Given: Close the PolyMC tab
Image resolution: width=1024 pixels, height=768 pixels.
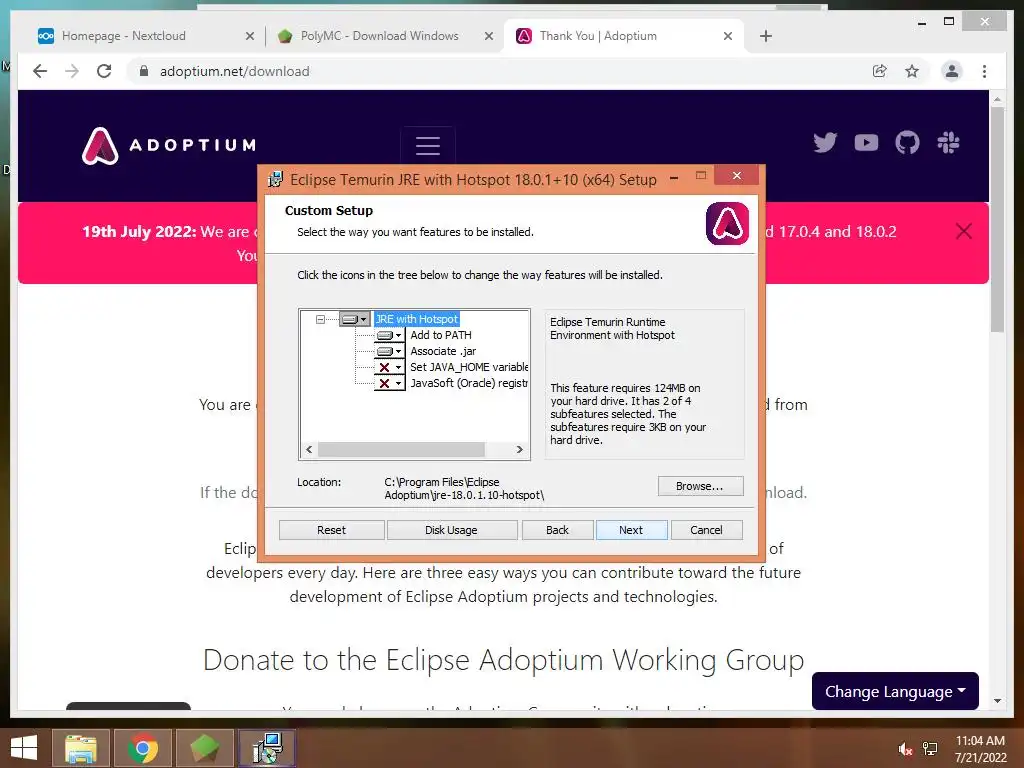Looking at the screenshot, I should [x=488, y=37].
